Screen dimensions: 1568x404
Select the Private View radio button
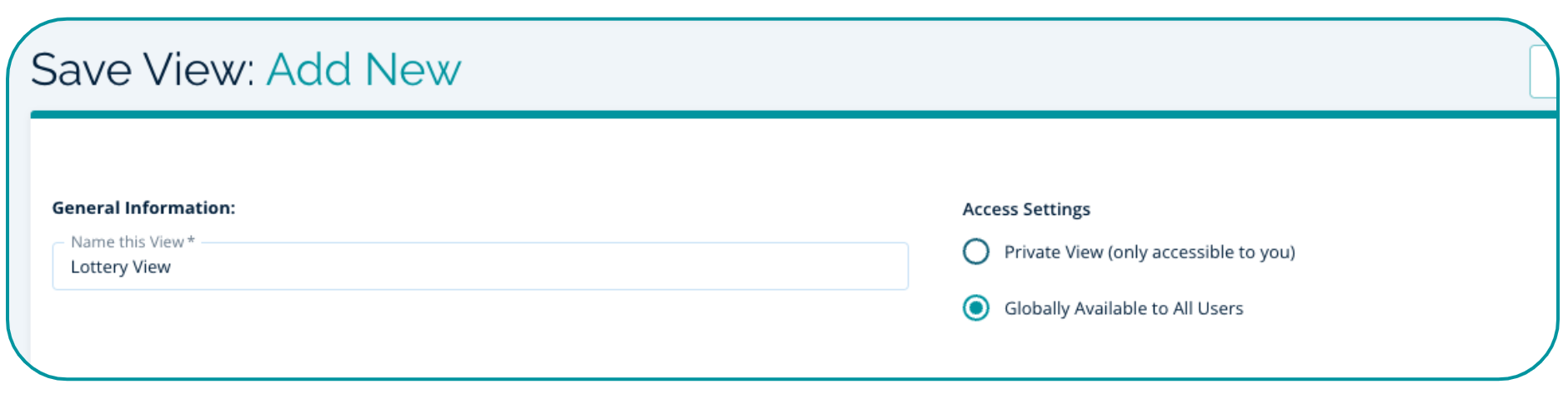pos(975,252)
